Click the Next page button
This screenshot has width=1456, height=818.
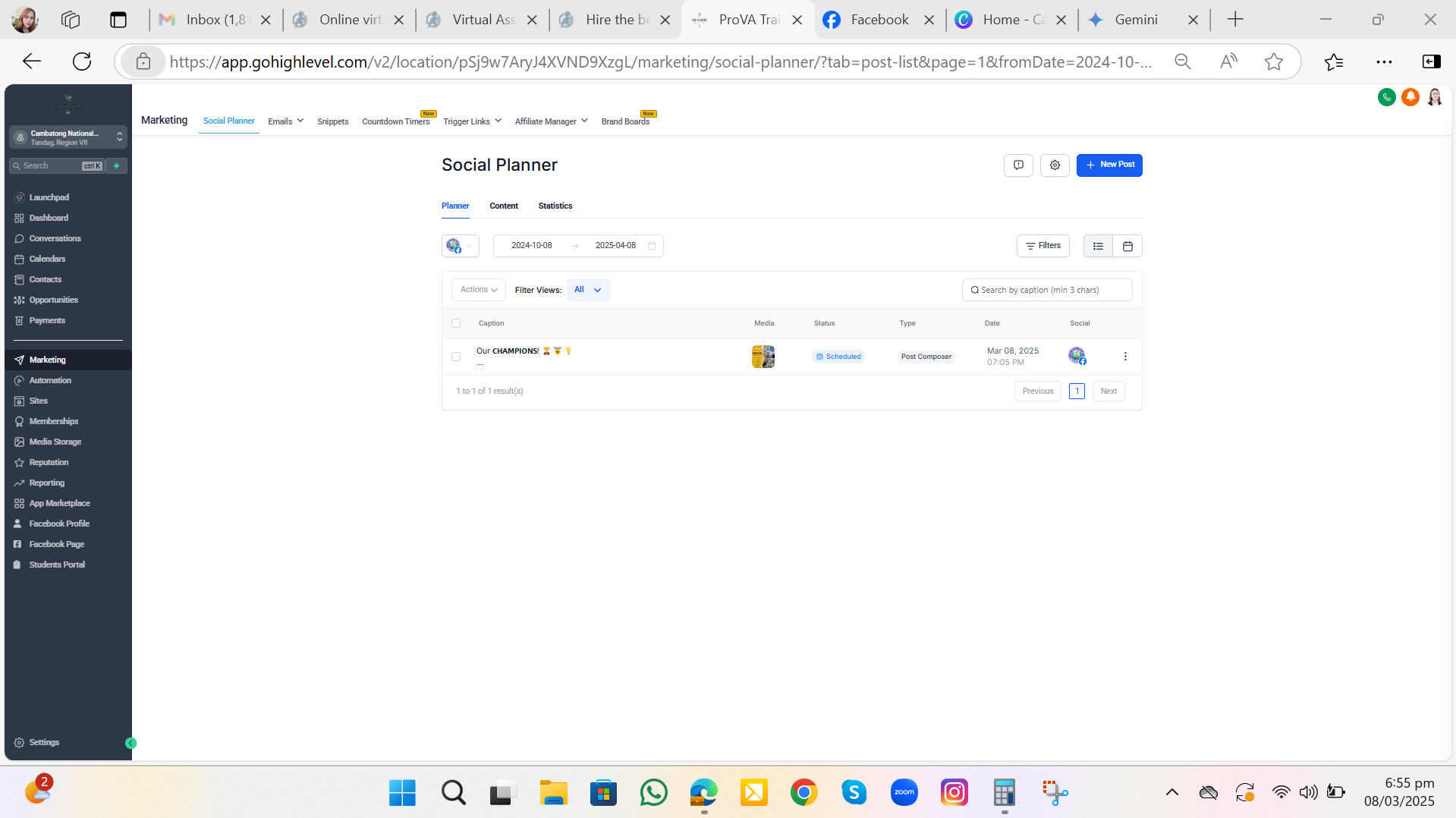coord(1109,392)
